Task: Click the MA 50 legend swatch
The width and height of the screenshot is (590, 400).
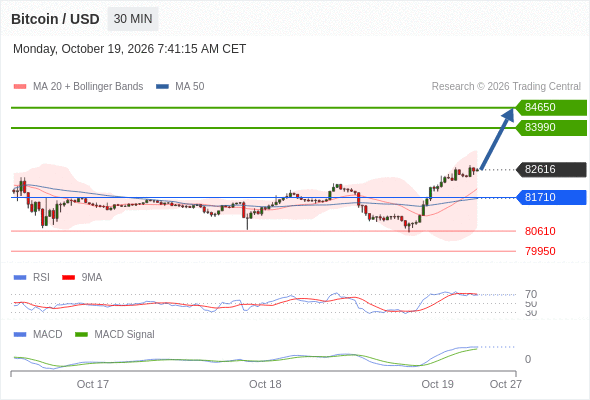Action: (x=163, y=87)
